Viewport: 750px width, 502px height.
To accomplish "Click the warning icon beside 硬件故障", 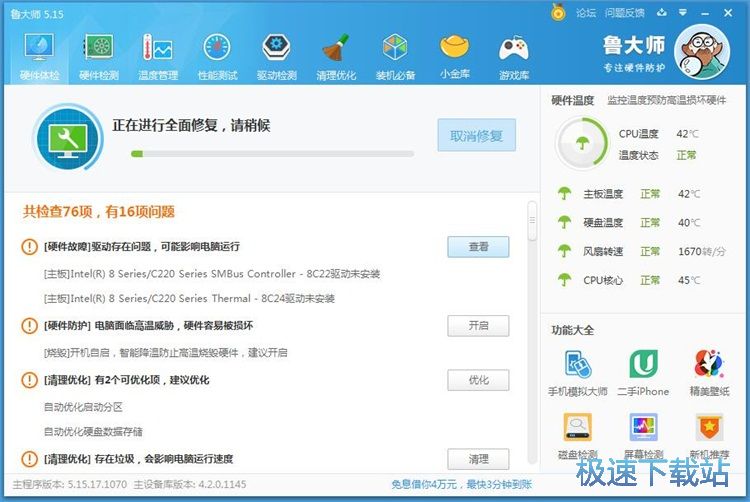I will coord(29,247).
